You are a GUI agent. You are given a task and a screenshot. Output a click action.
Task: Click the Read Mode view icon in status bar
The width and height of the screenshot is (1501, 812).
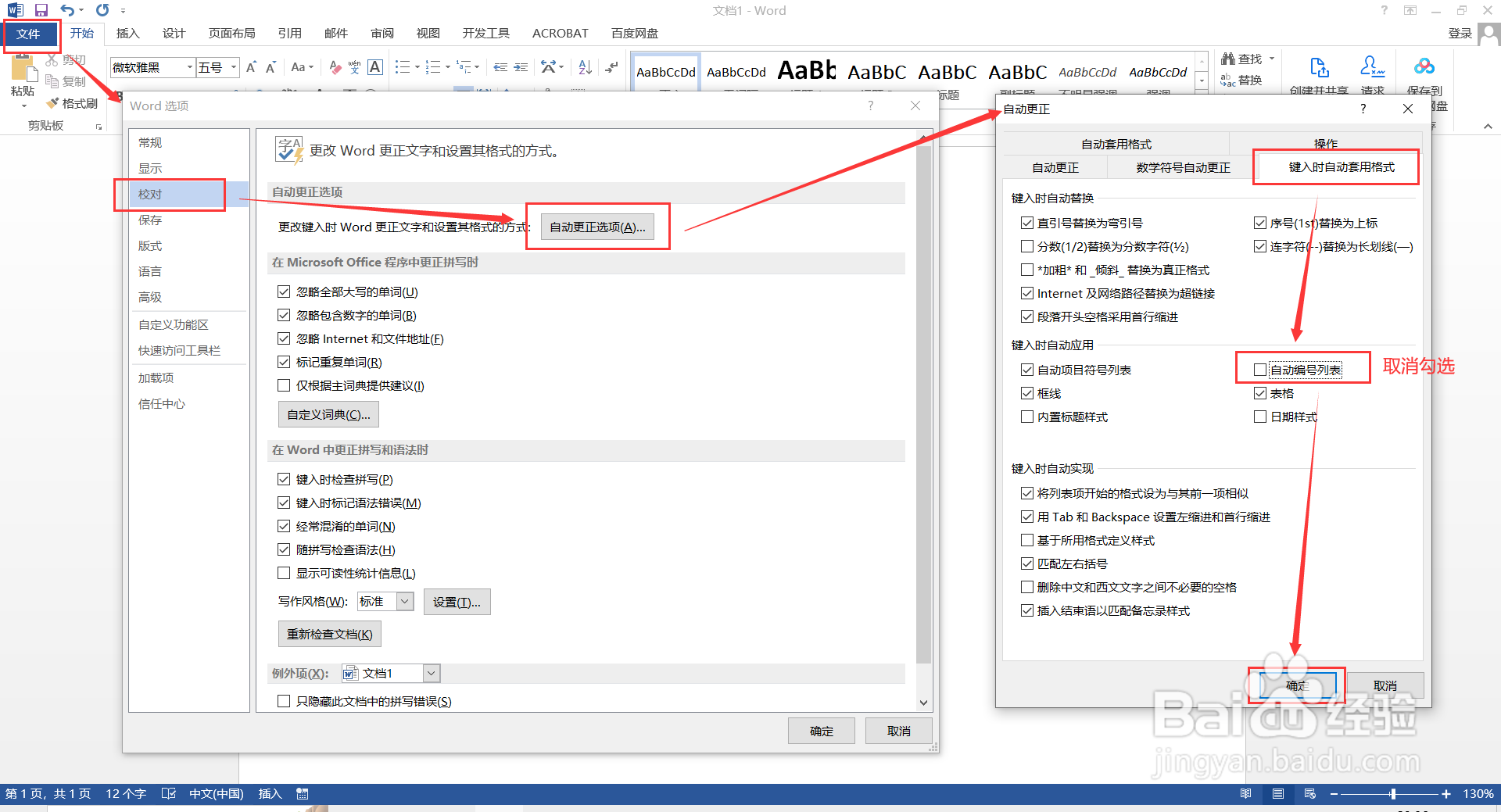[x=1245, y=793]
